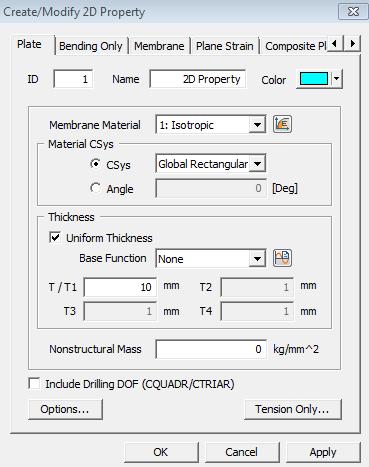Click the ID input field
Image resolution: width=369 pixels, height=467 pixels.
pyautogui.click(x=73, y=79)
